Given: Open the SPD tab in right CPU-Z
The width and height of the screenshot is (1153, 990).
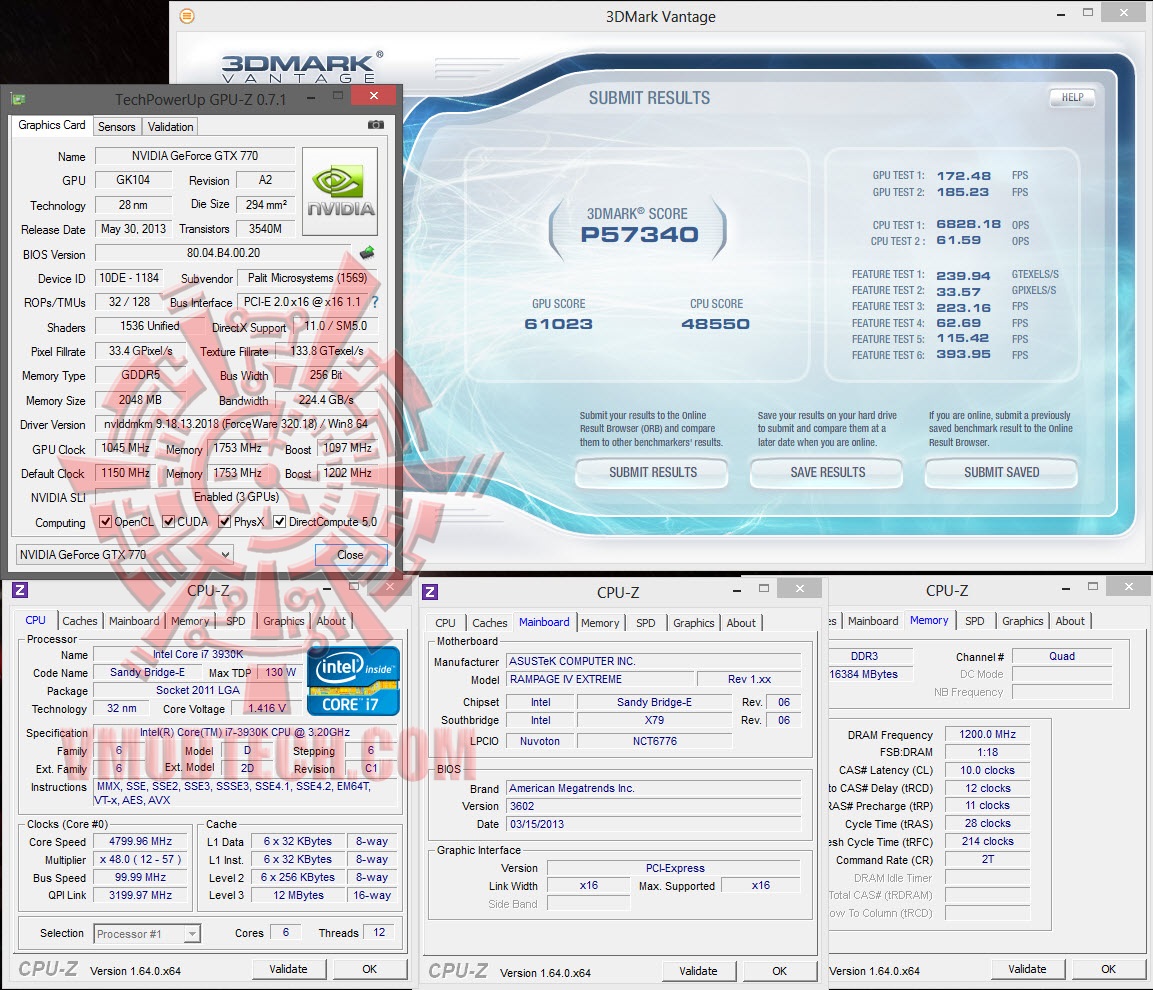Looking at the screenshot, I should click(x=974, y=621).
